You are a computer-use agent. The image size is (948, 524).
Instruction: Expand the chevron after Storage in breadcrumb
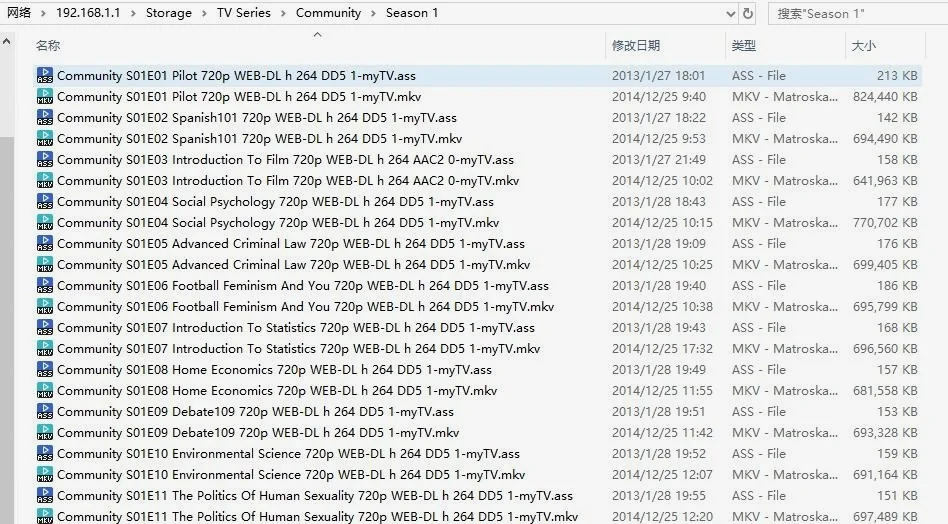(204, 13)
